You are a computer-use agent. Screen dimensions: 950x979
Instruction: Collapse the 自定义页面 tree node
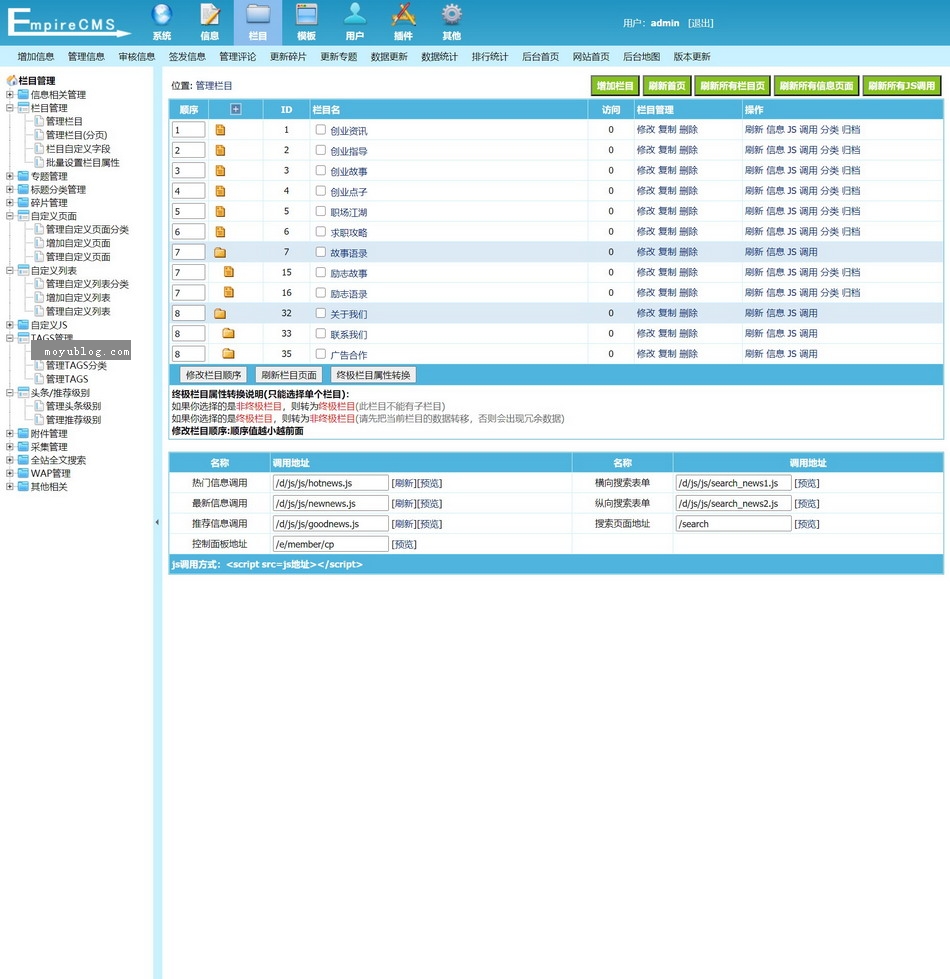[x=9, y=216]
